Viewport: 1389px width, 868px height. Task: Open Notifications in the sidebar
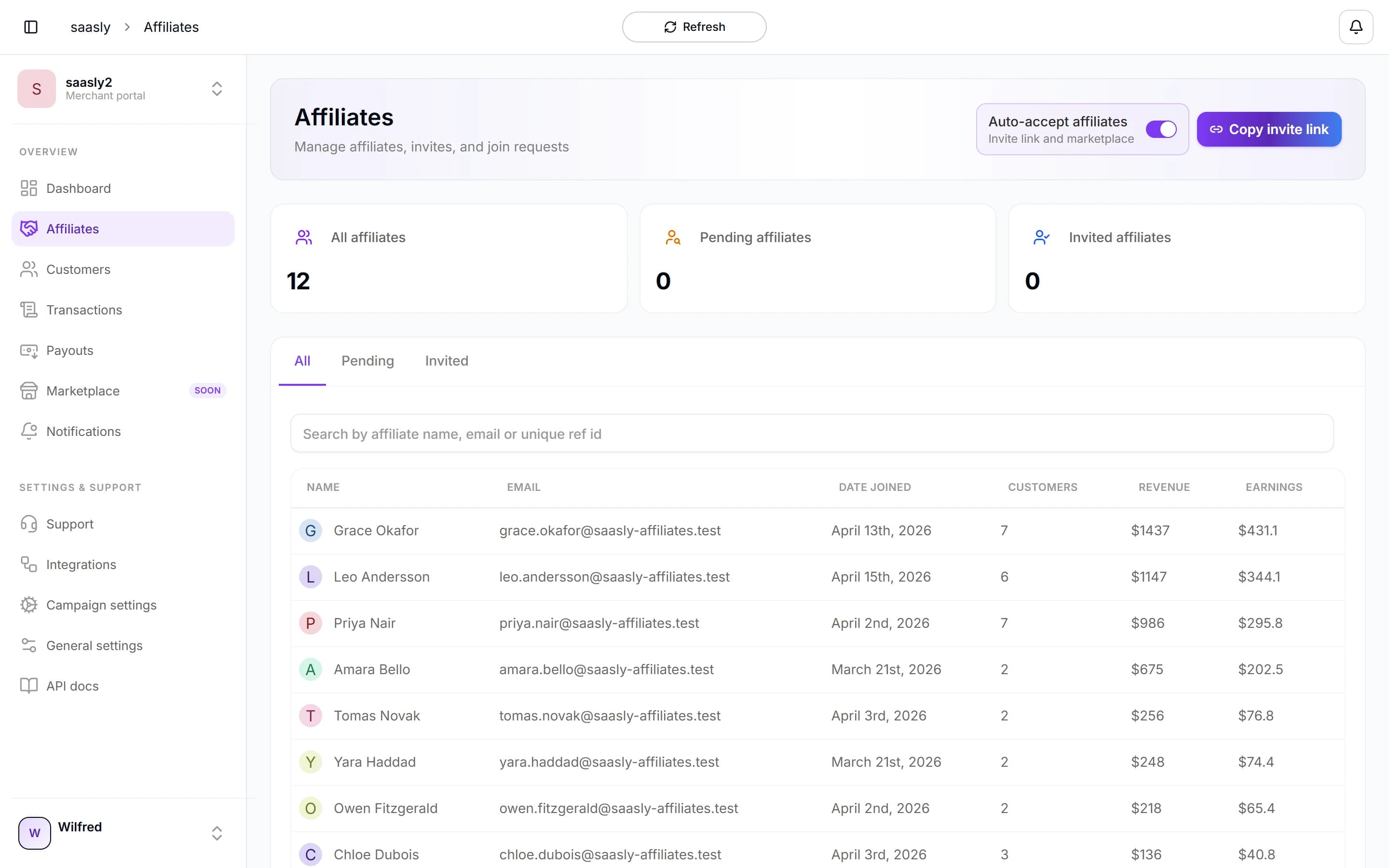123,431
